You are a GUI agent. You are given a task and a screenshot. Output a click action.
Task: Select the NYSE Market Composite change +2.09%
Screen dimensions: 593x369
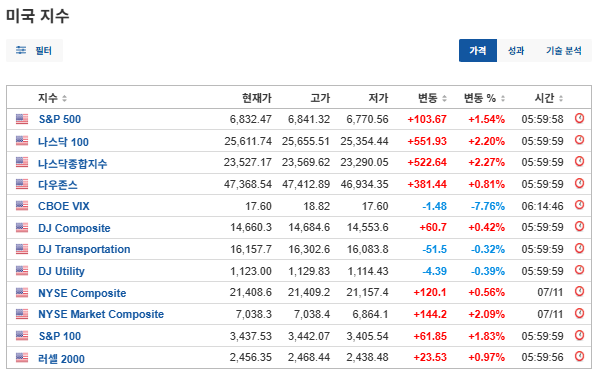[x=486, y=314]
